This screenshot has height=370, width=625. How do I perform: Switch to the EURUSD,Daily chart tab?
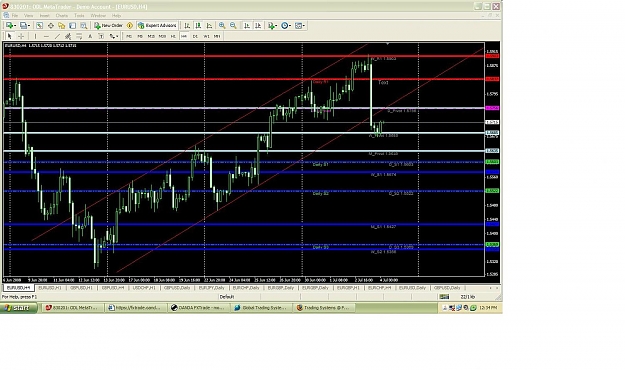click(x=413, y=287)
